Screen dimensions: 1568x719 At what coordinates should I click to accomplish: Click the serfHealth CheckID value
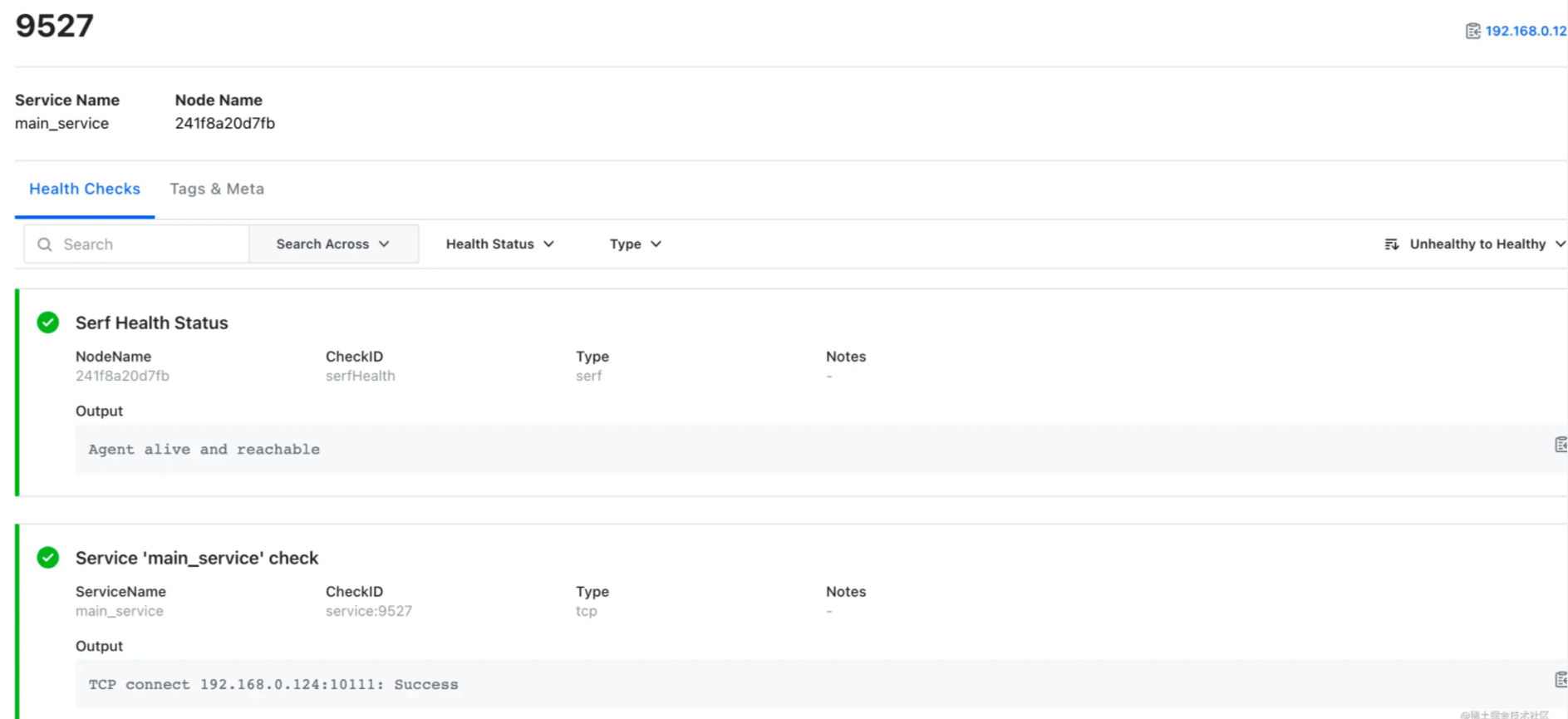click(360, 377)
